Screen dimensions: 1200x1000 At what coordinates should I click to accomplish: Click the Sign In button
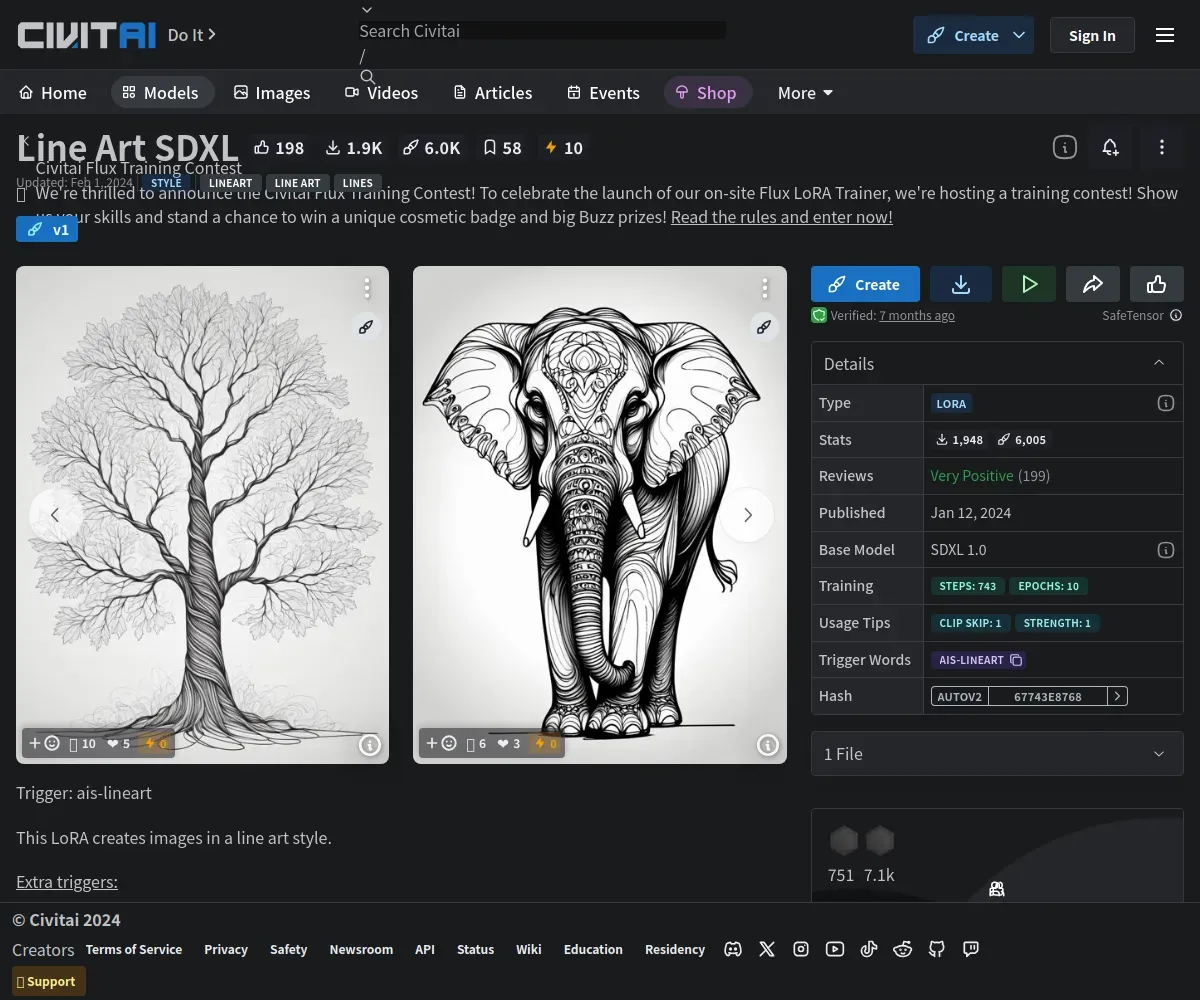[x=1092, y=35]
